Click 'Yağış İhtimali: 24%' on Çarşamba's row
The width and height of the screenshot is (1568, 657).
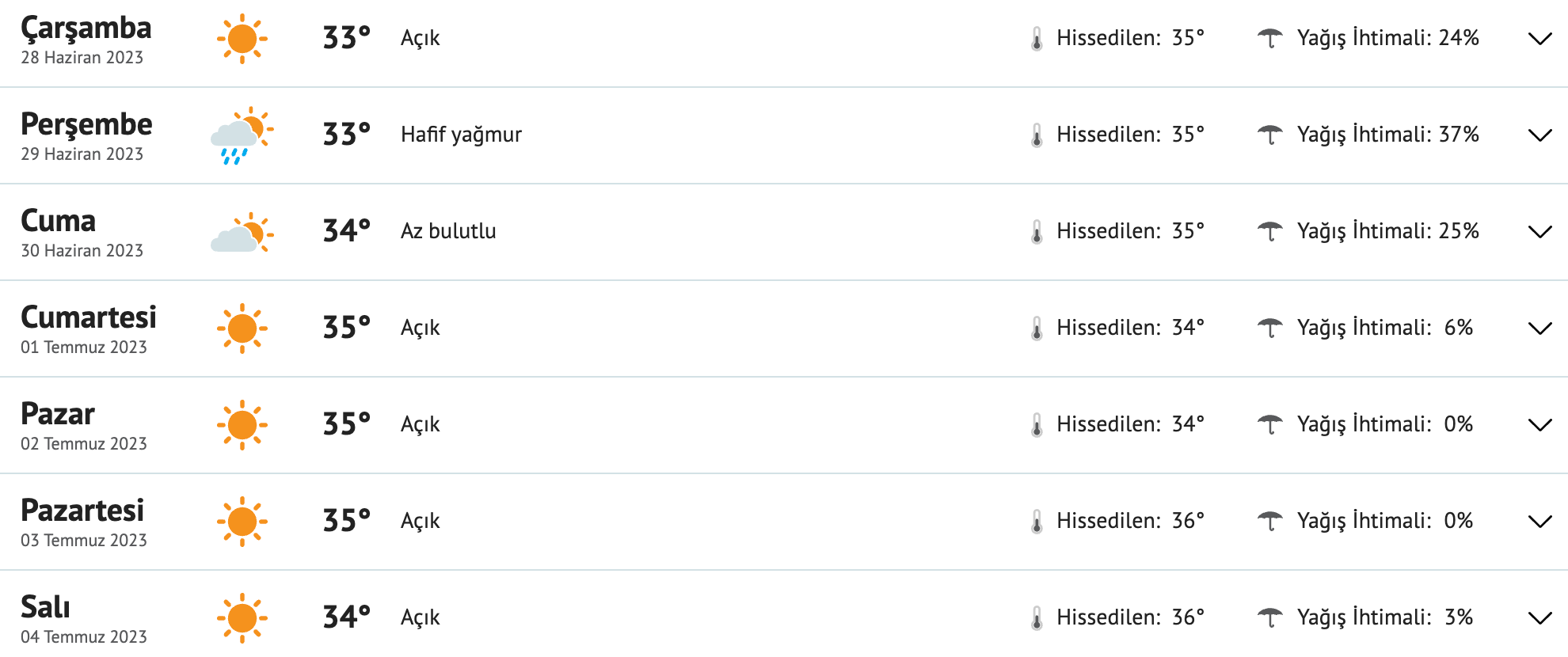pos(1388,37)
